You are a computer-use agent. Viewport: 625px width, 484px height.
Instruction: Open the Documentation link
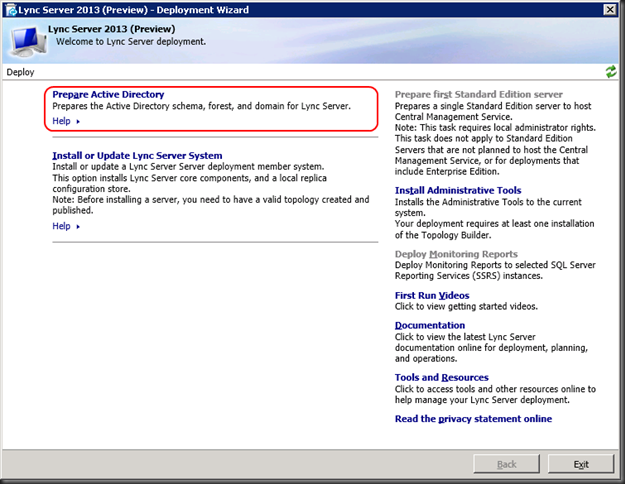pos(430,325)
